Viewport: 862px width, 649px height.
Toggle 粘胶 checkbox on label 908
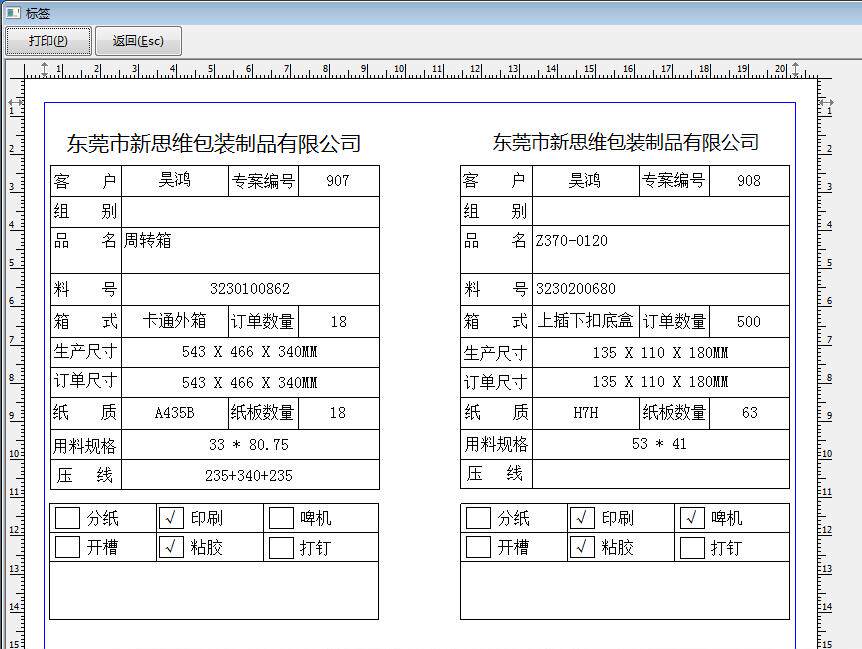click(582, 547)
